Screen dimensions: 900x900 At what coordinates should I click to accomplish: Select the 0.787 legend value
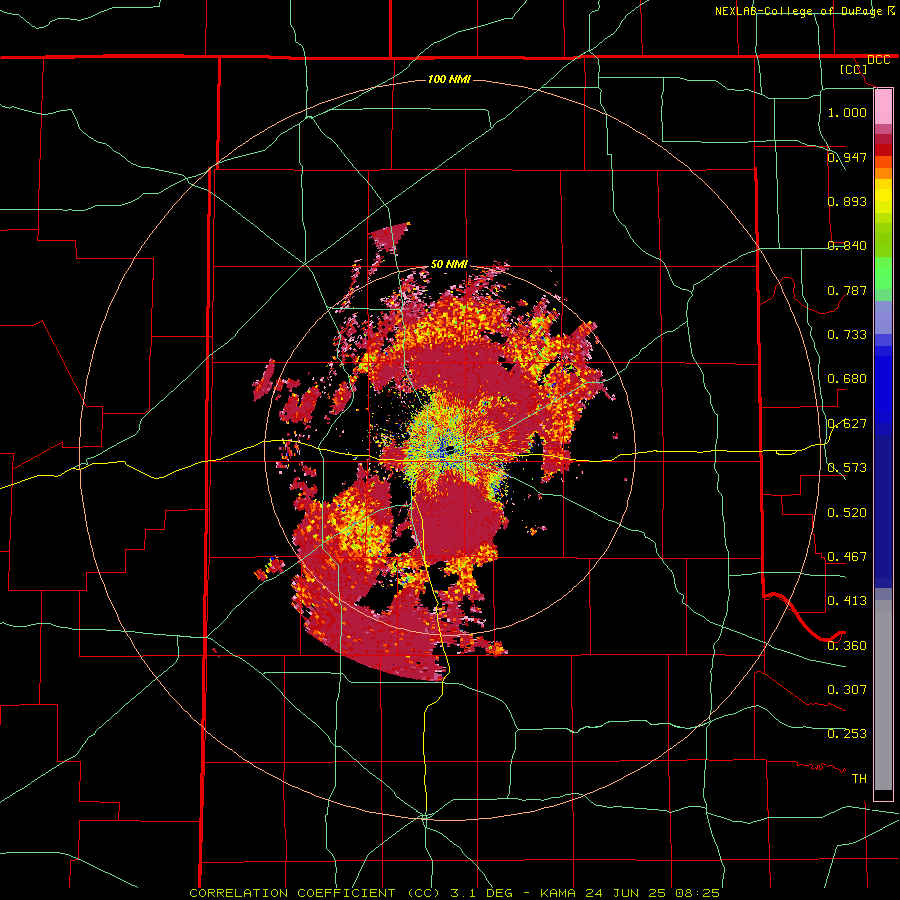847,290
